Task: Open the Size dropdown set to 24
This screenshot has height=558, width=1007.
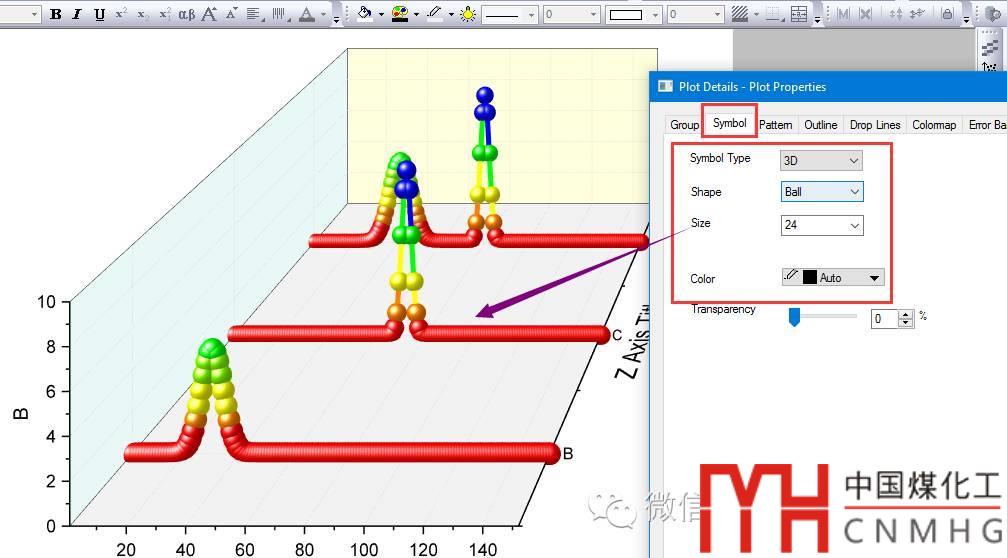Action: (821, 226)
